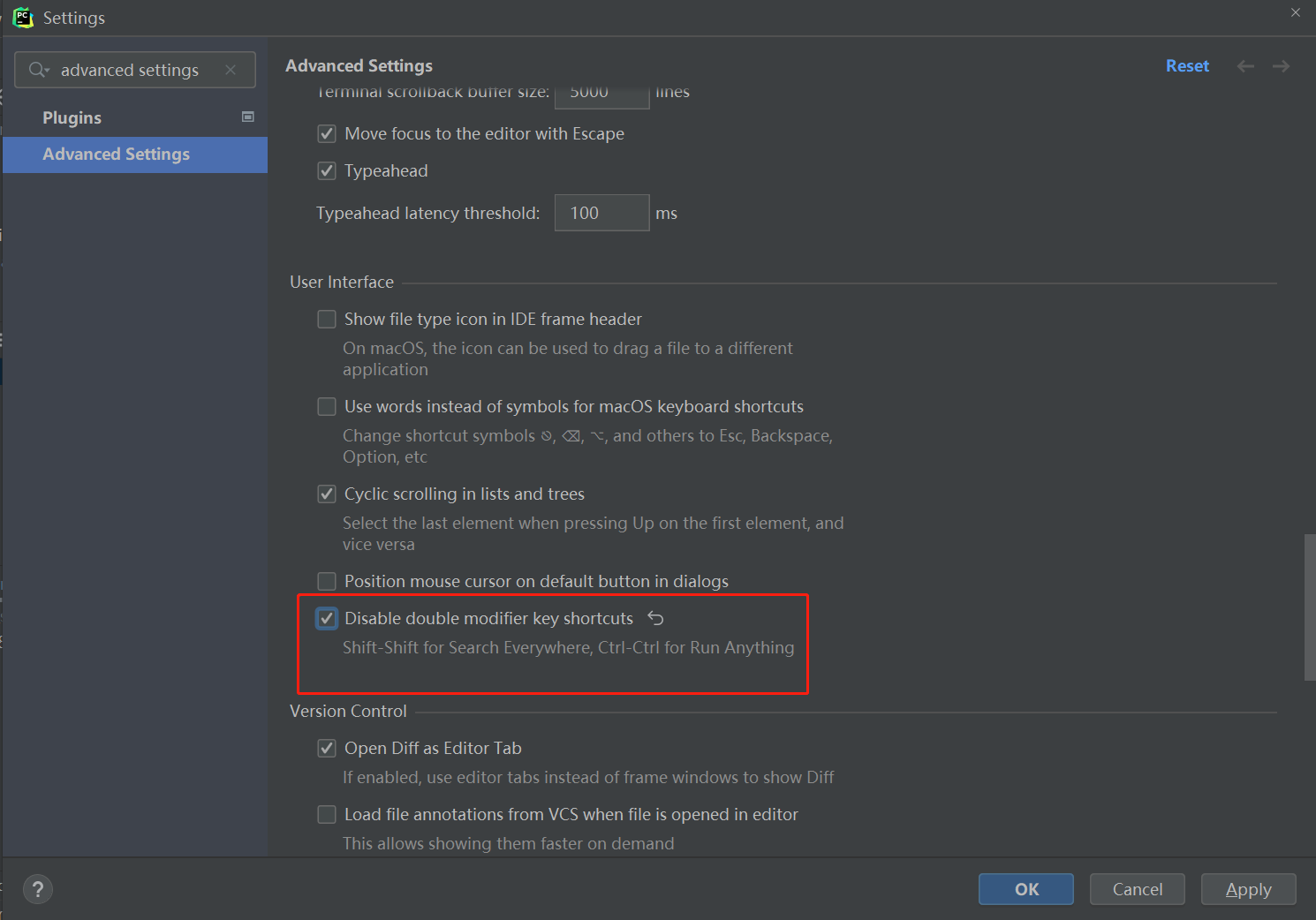
Task: Click the 'Typeahead latency threshold:' label
Action: (428, 213)
